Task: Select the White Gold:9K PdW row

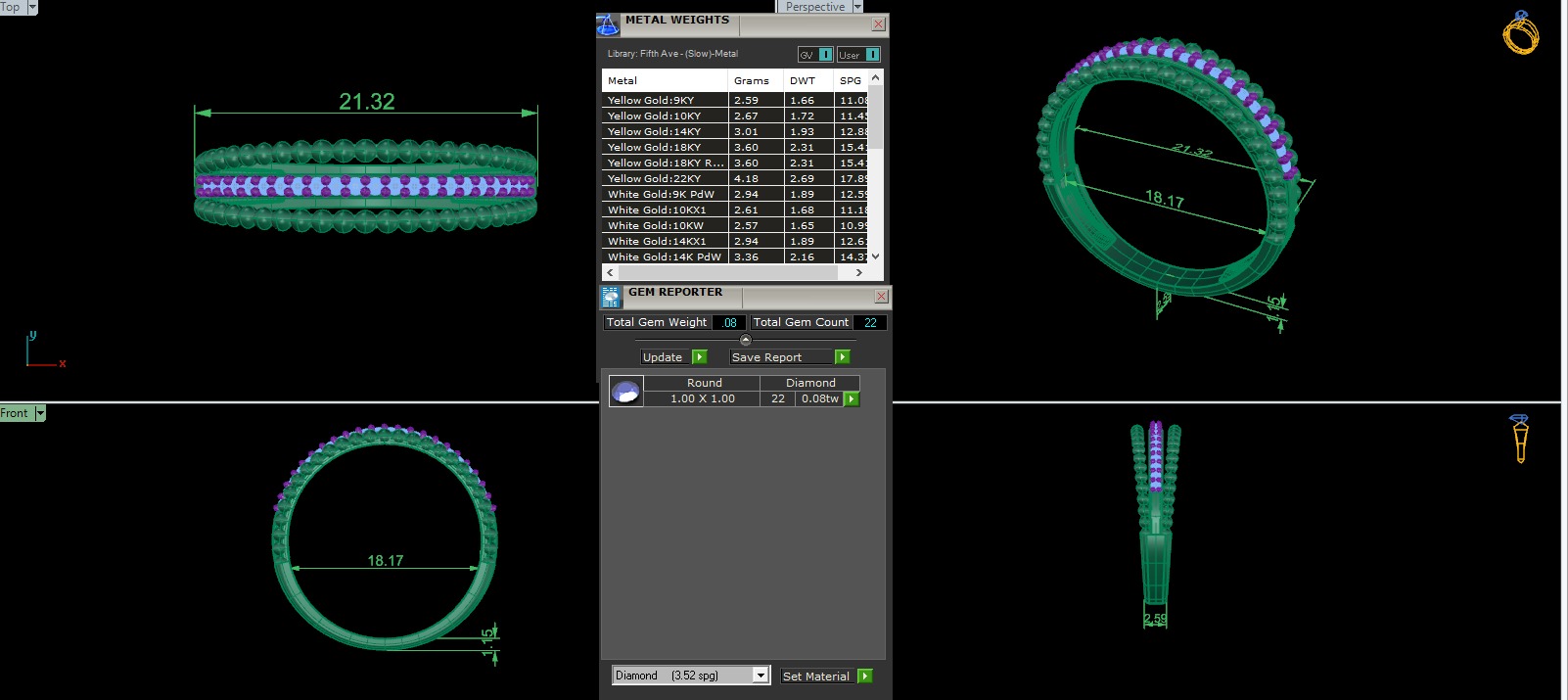Action: point(735,194)
